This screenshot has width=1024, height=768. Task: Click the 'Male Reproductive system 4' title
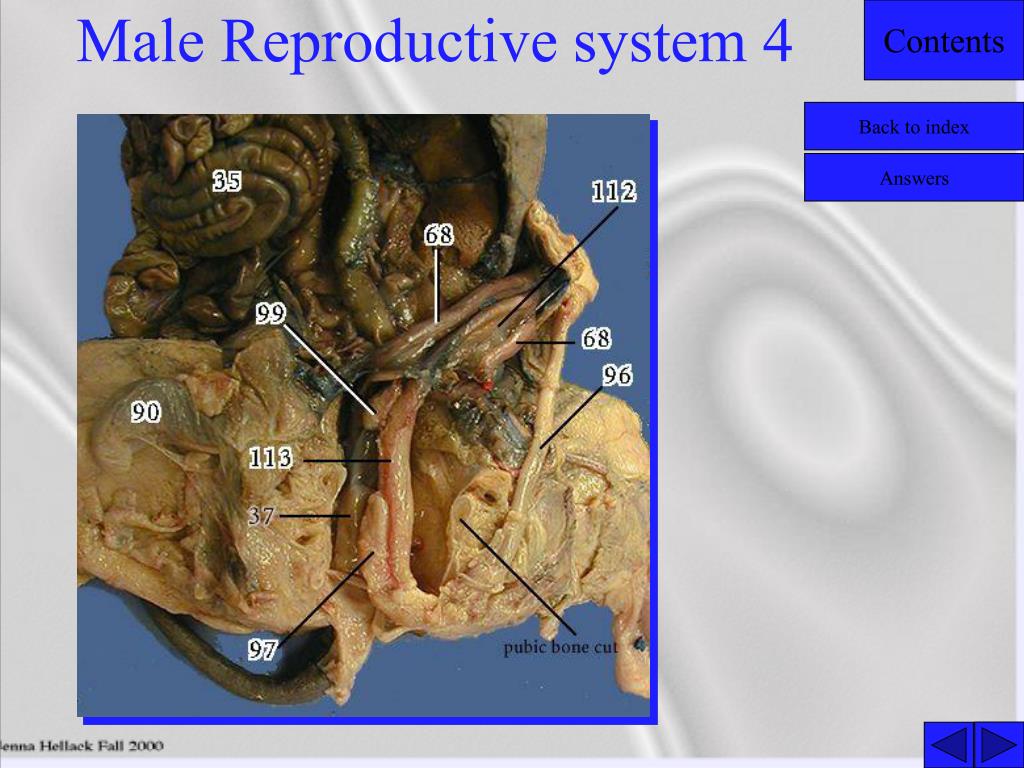click(434, 40)
